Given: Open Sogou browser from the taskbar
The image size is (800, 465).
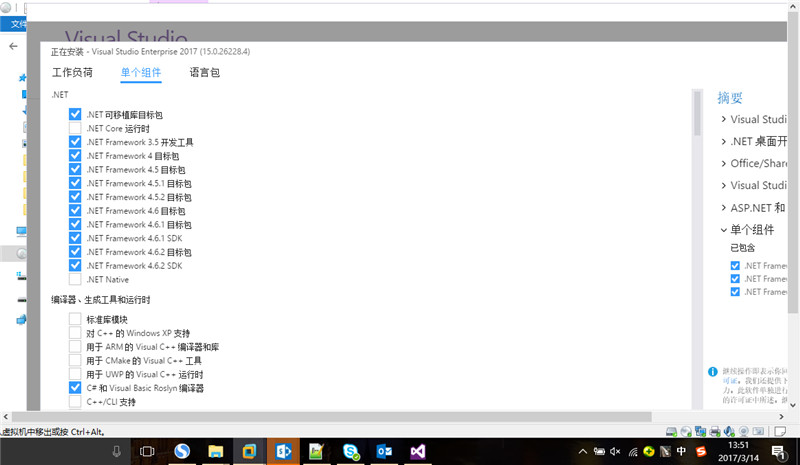Looking at the screenshot, I should [182, 451].
